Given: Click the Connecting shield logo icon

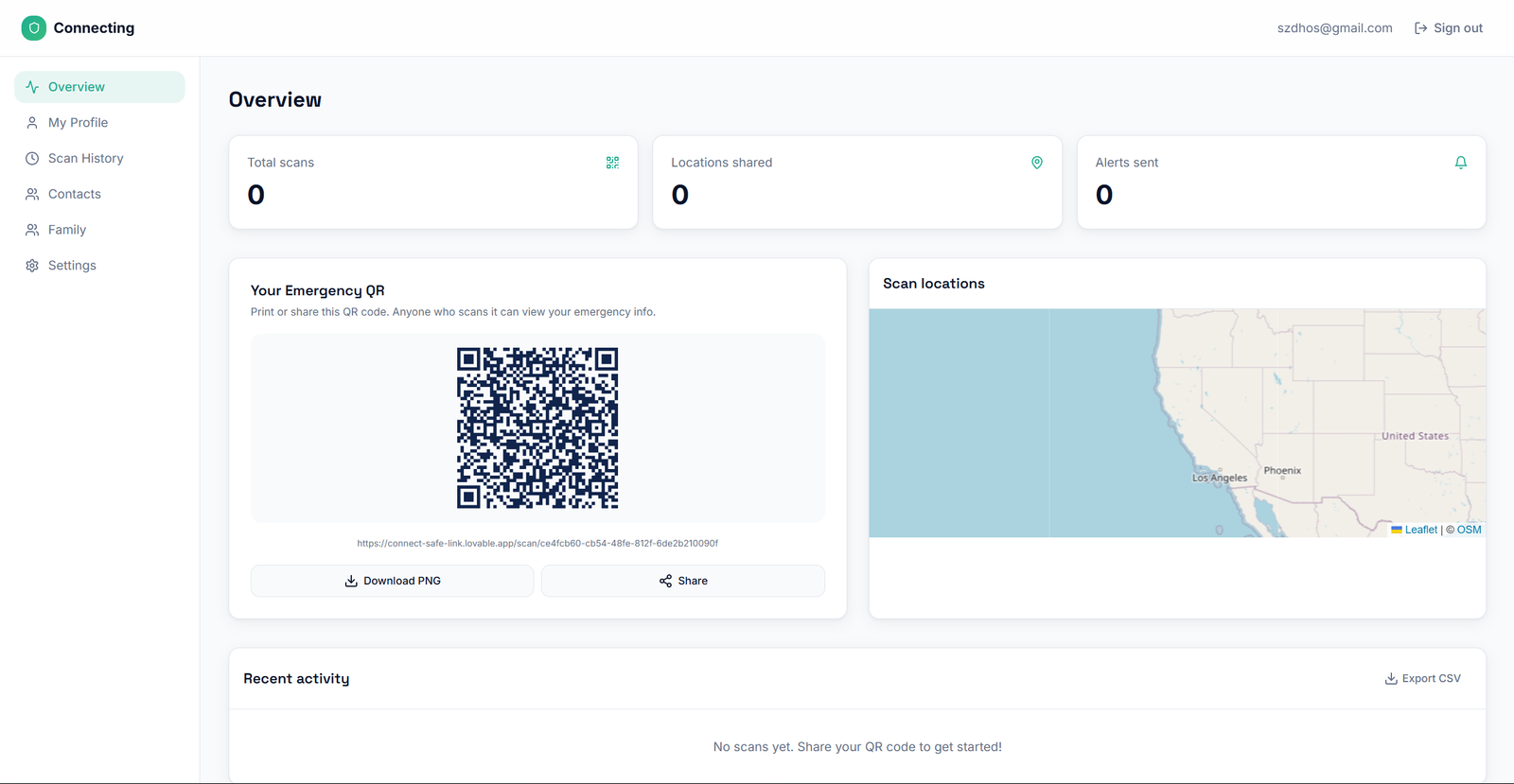Looking at the screenshot, I should pos(34,28).
